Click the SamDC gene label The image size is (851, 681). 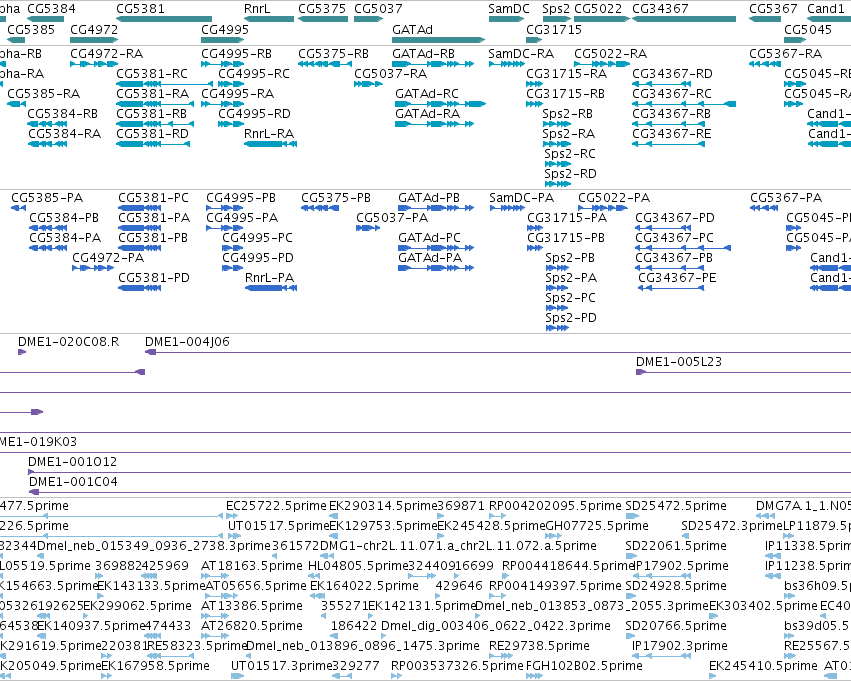pyautogui.click(x=509, y=9)
